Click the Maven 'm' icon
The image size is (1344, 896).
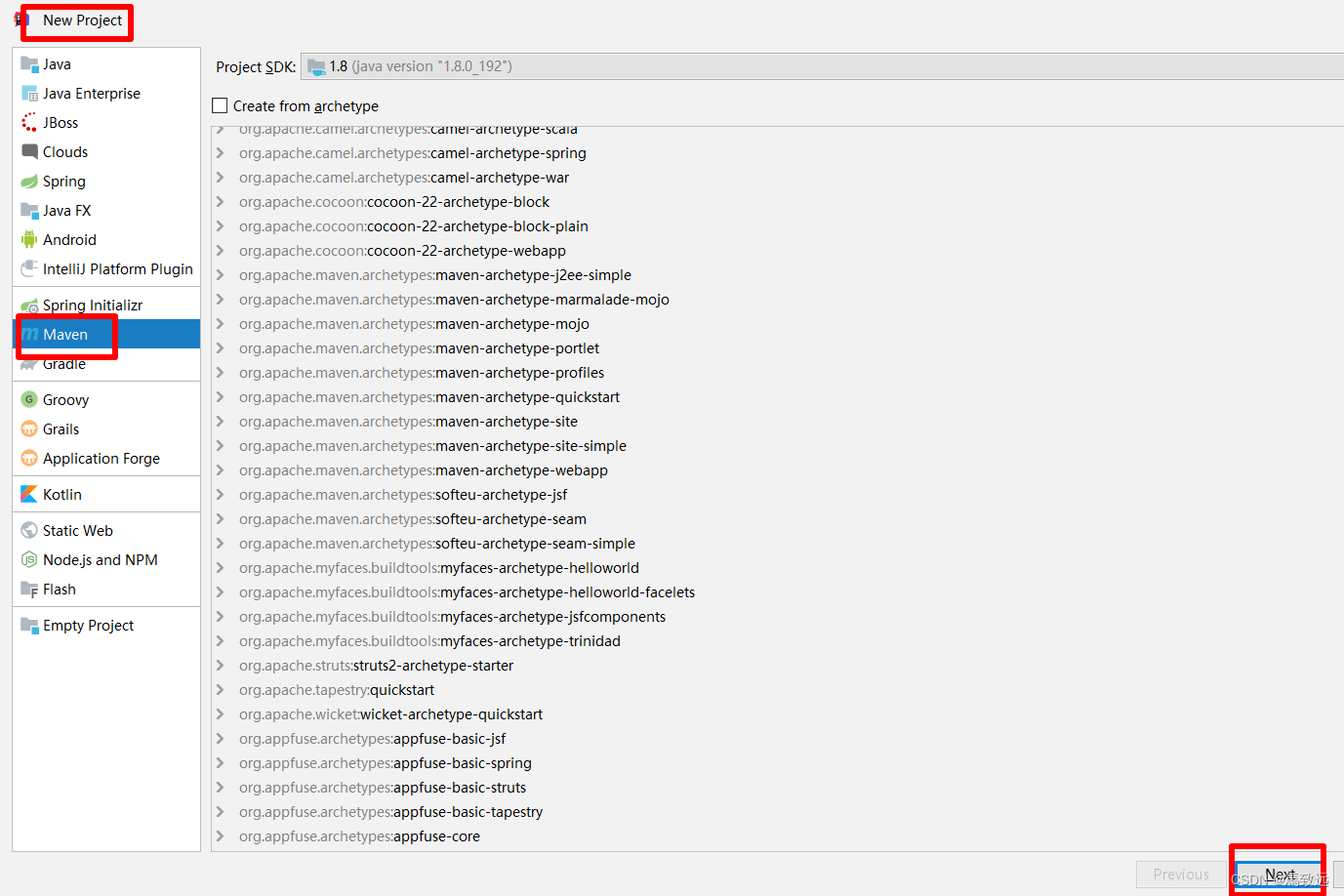pyautogui.click(x=30, y=335)
